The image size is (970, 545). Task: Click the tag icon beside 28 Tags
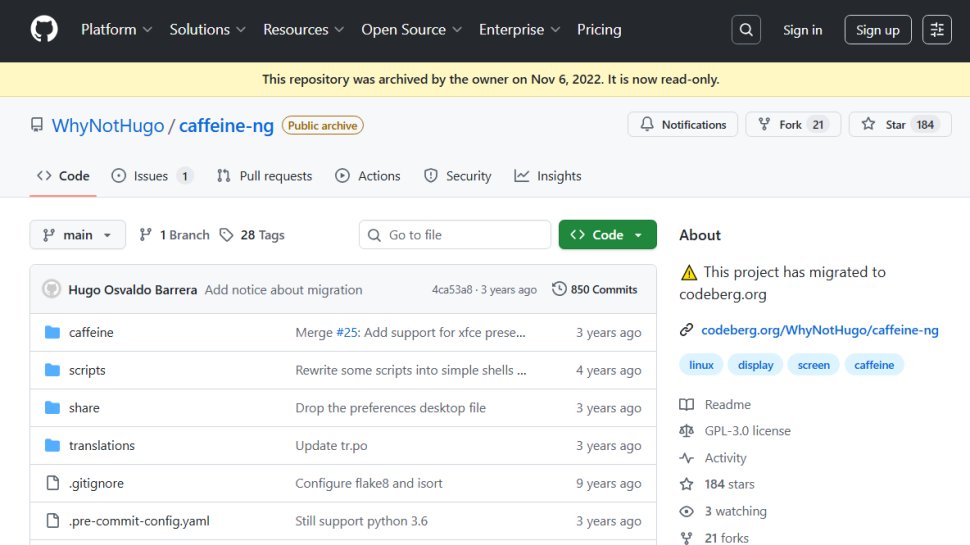(226, 235)
